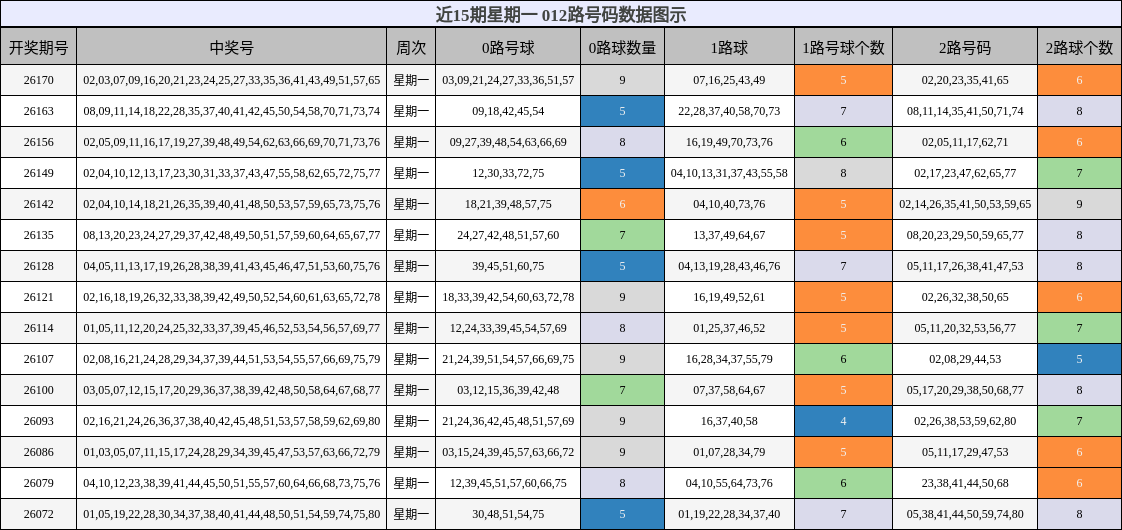Select 2路 numbers 05,38,41,44,50,59,74,80

tap(965, 514)
